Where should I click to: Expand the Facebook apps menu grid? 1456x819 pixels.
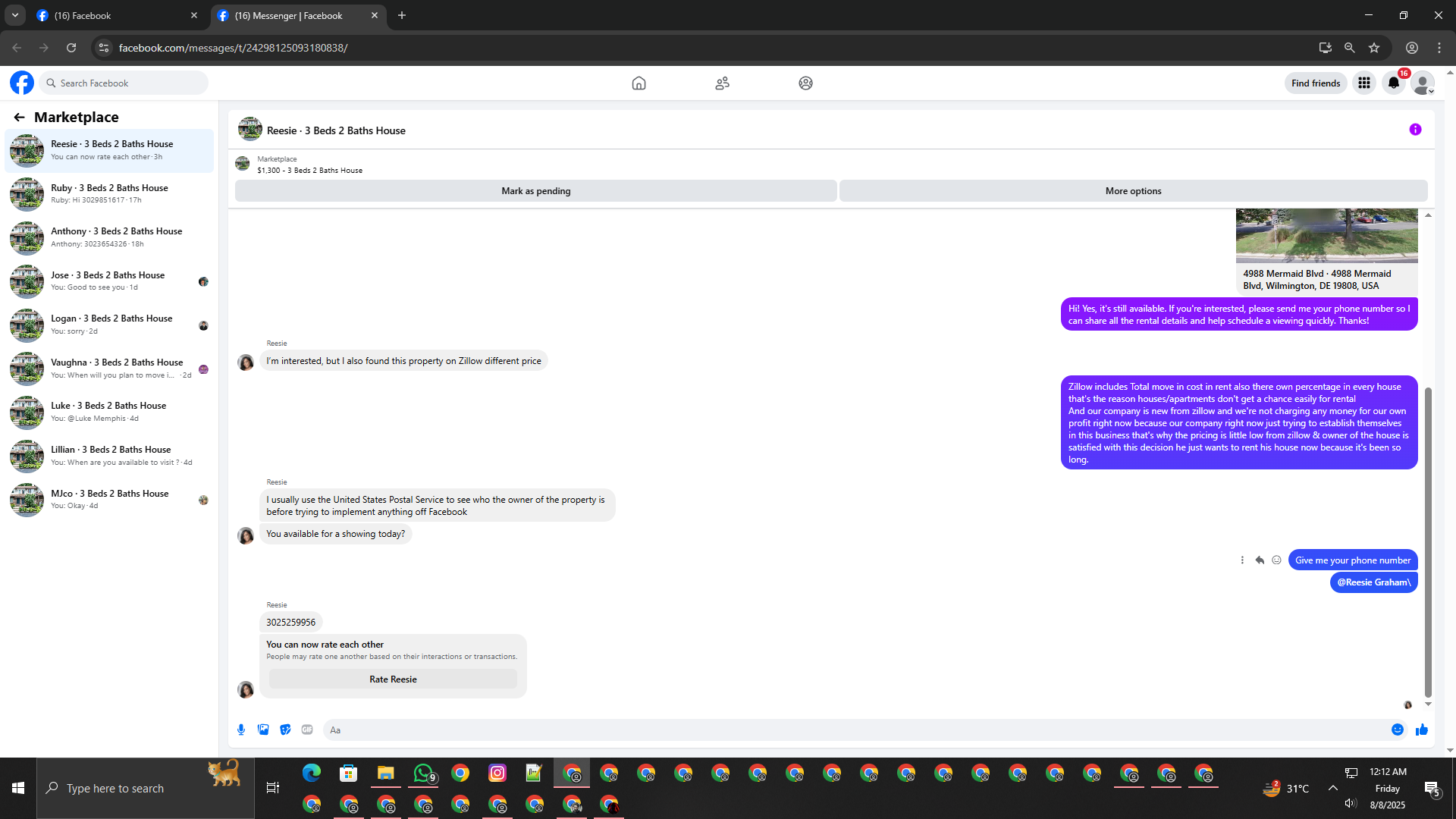(x=1364, y=83)
